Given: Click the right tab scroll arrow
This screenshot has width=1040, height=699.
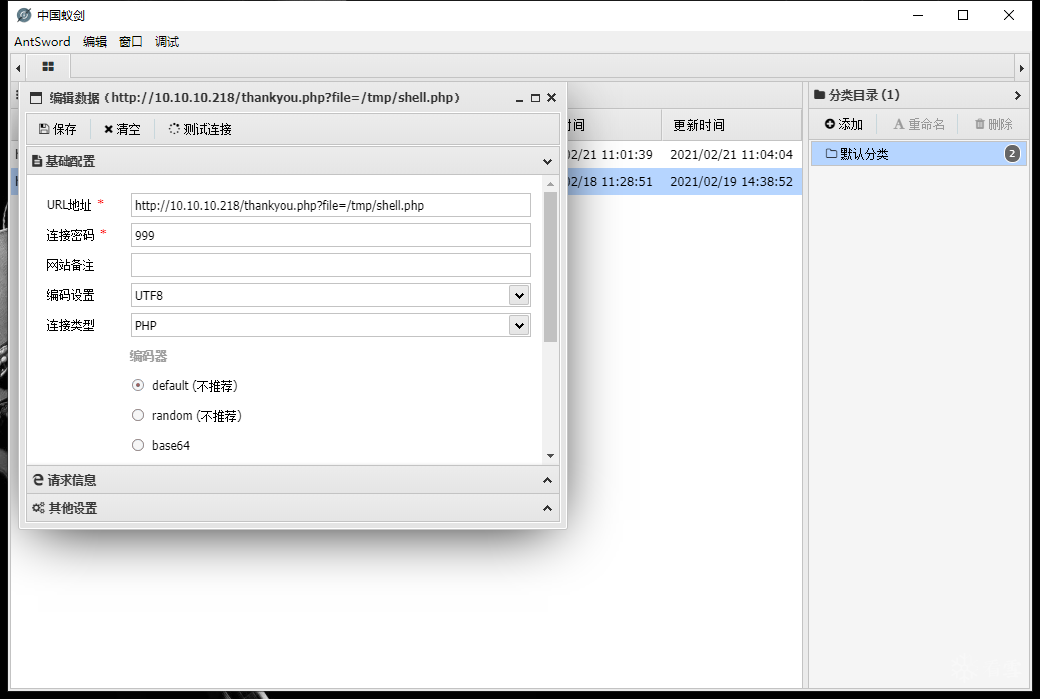Looking at the screenshot, I should (x=1021, y=68).
